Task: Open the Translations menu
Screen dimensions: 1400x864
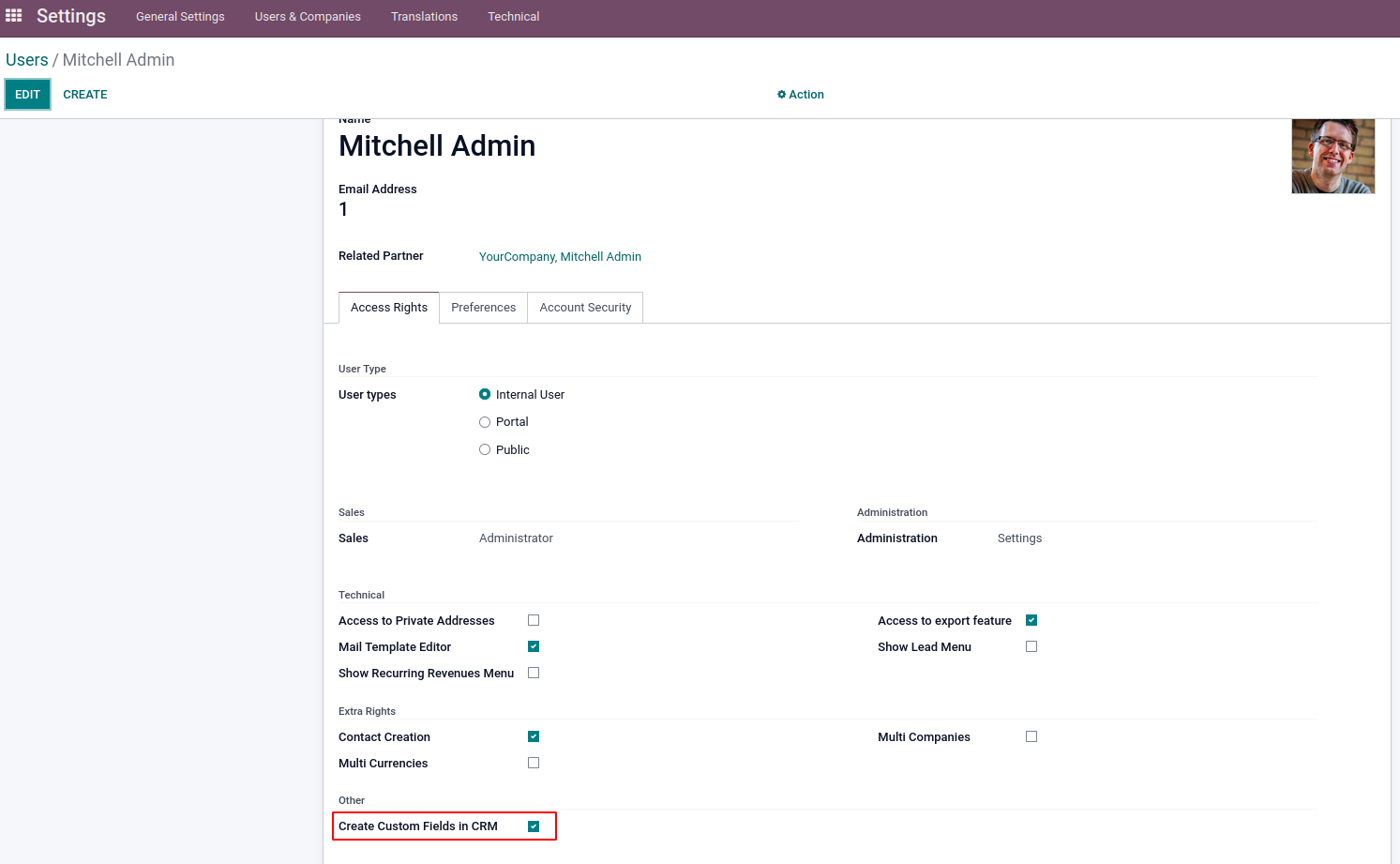Action: tap(424, 17)
